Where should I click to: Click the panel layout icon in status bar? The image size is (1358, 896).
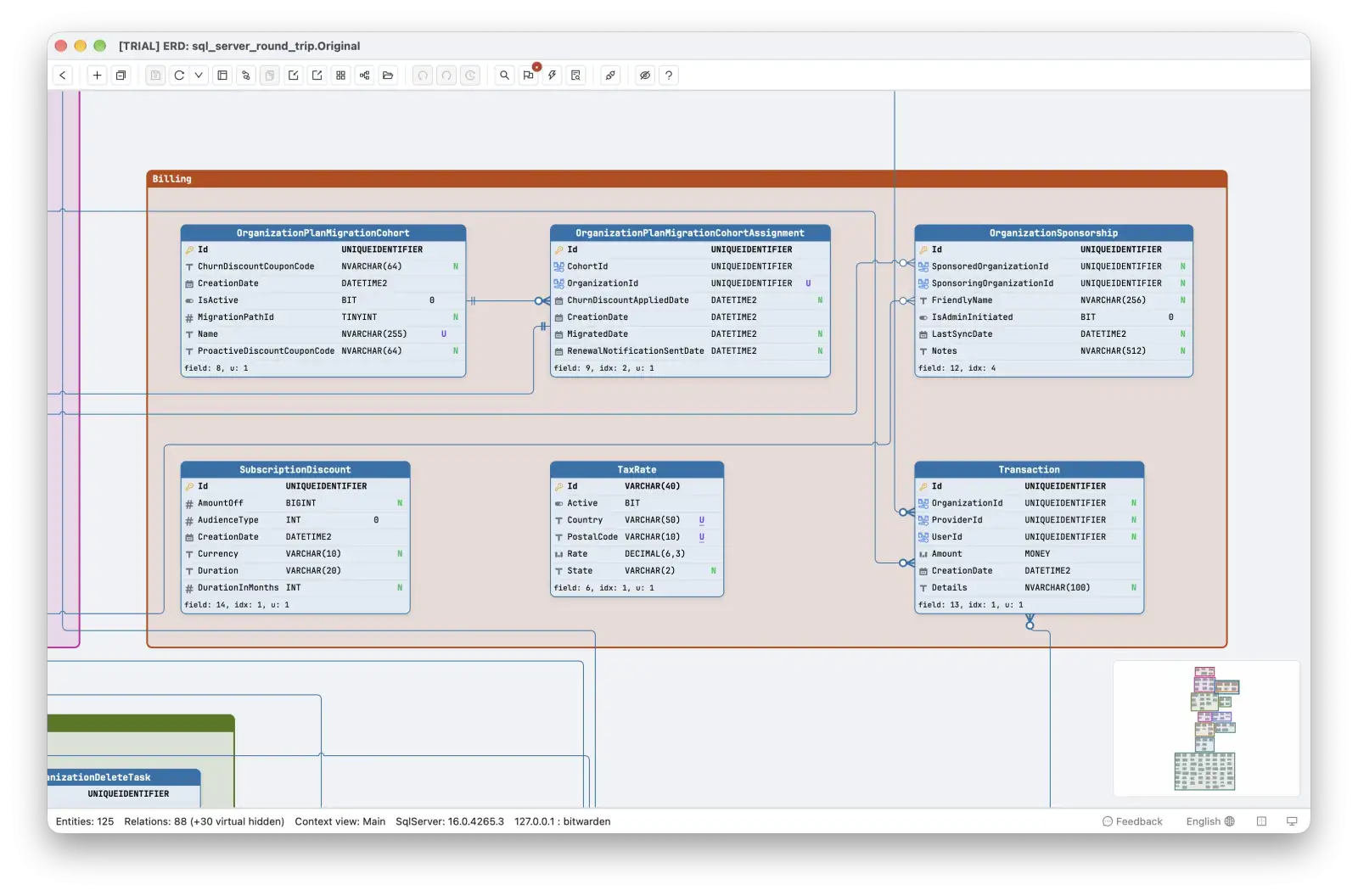click(1261, 821)
